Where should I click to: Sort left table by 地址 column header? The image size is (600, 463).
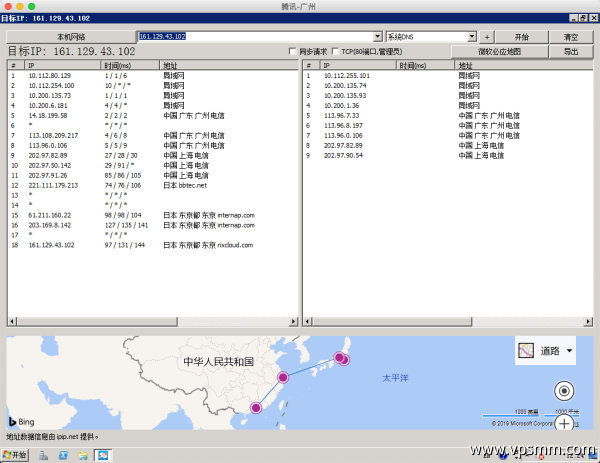pos(228,65)
